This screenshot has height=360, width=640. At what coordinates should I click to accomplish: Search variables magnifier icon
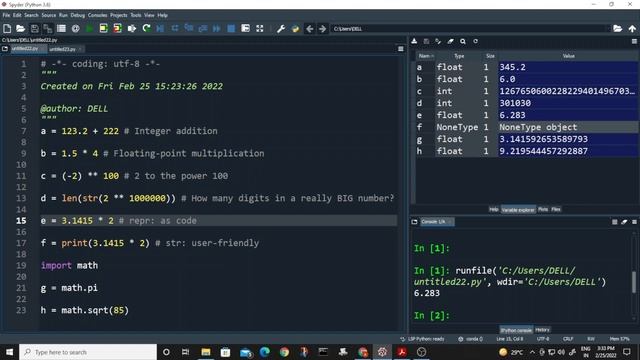coord(463,41)
